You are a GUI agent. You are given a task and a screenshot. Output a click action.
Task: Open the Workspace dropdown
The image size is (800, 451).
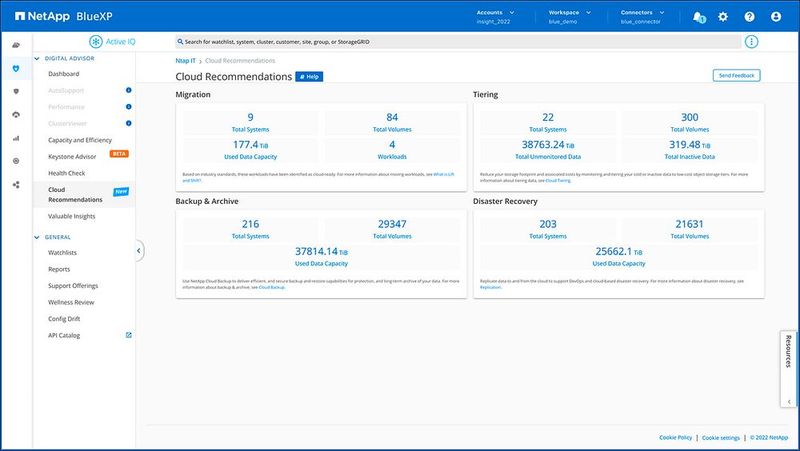(569, 17)
